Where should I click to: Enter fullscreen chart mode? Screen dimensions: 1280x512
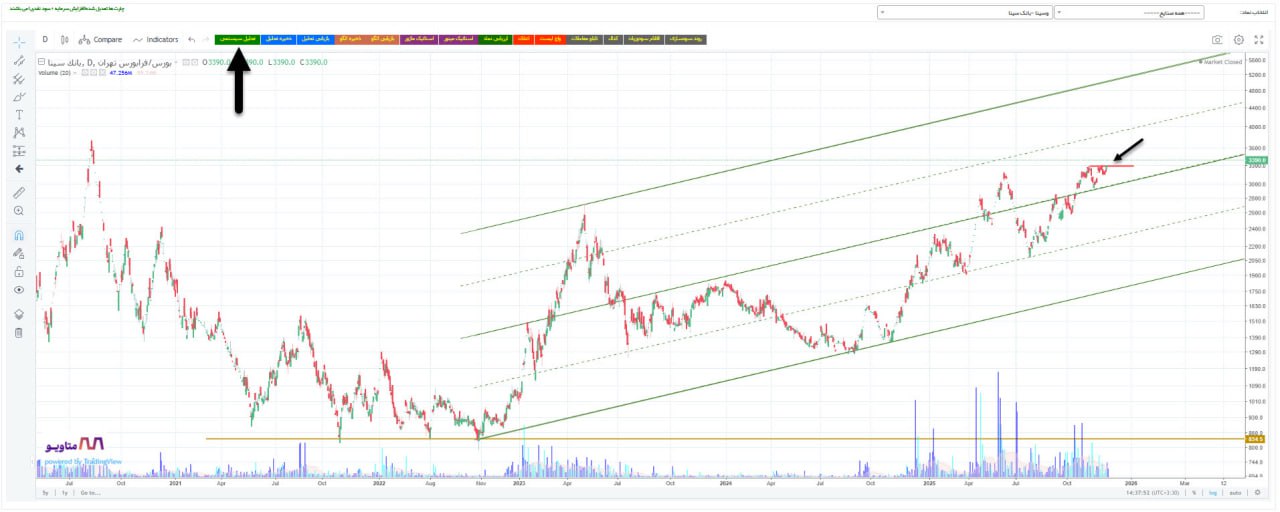pyautogui.click(x=1261, y=40)
